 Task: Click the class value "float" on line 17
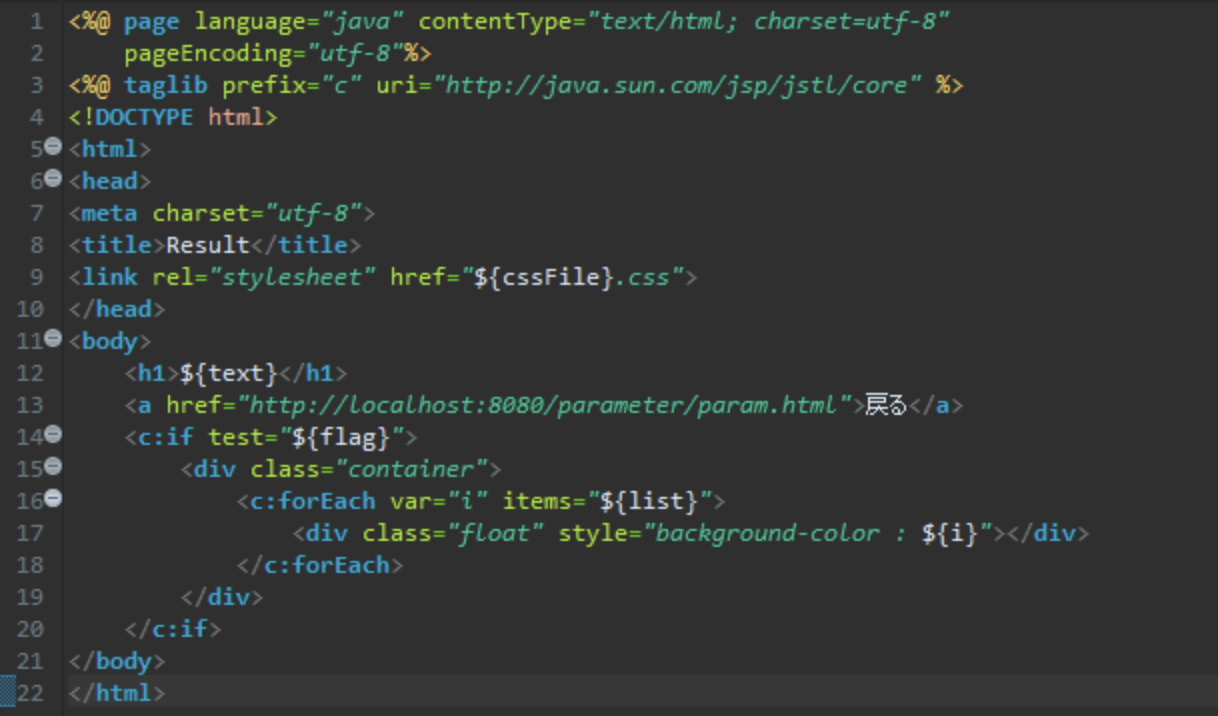click(x=495, y=533)
